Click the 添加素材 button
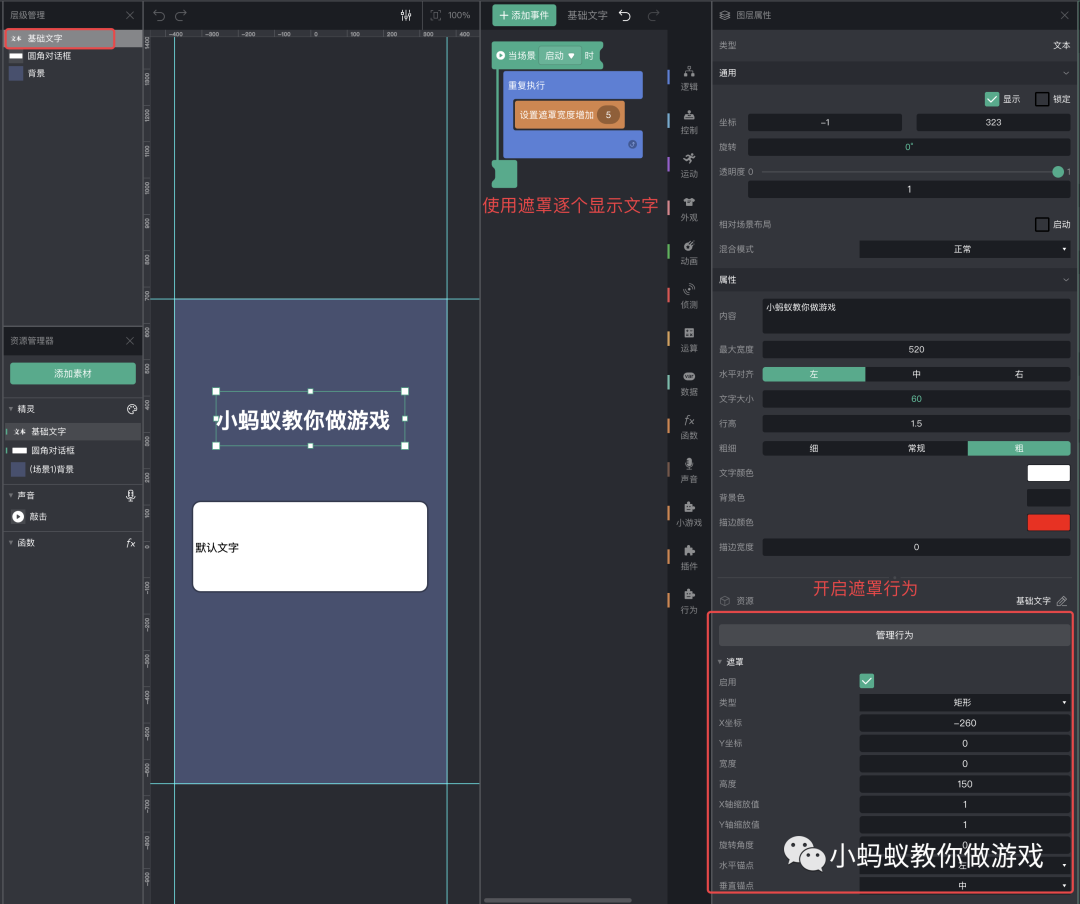Screen dimensions: 1080x904 coord(72,373)
